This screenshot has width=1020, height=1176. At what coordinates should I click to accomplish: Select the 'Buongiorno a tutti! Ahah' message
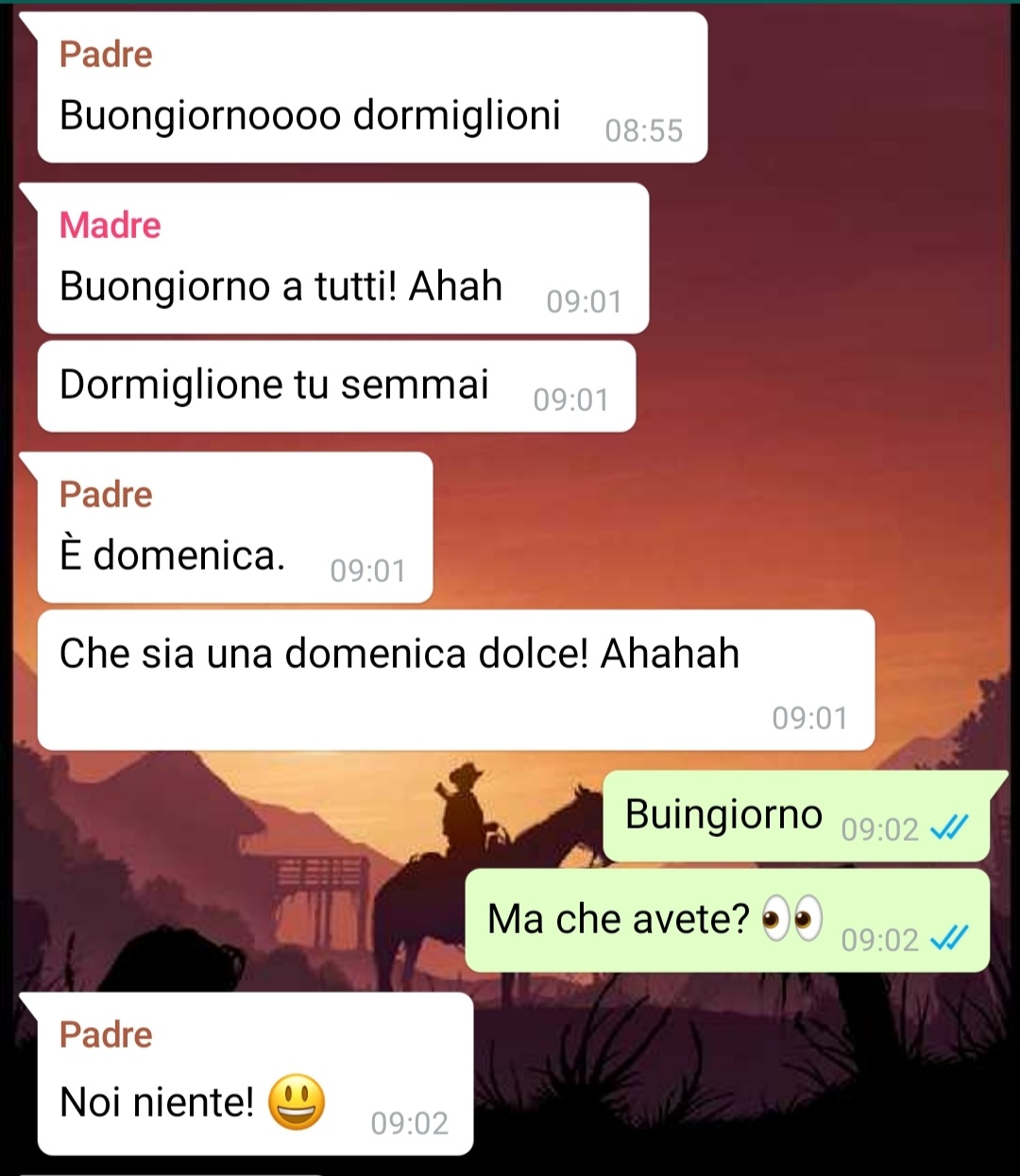point(343,258)
